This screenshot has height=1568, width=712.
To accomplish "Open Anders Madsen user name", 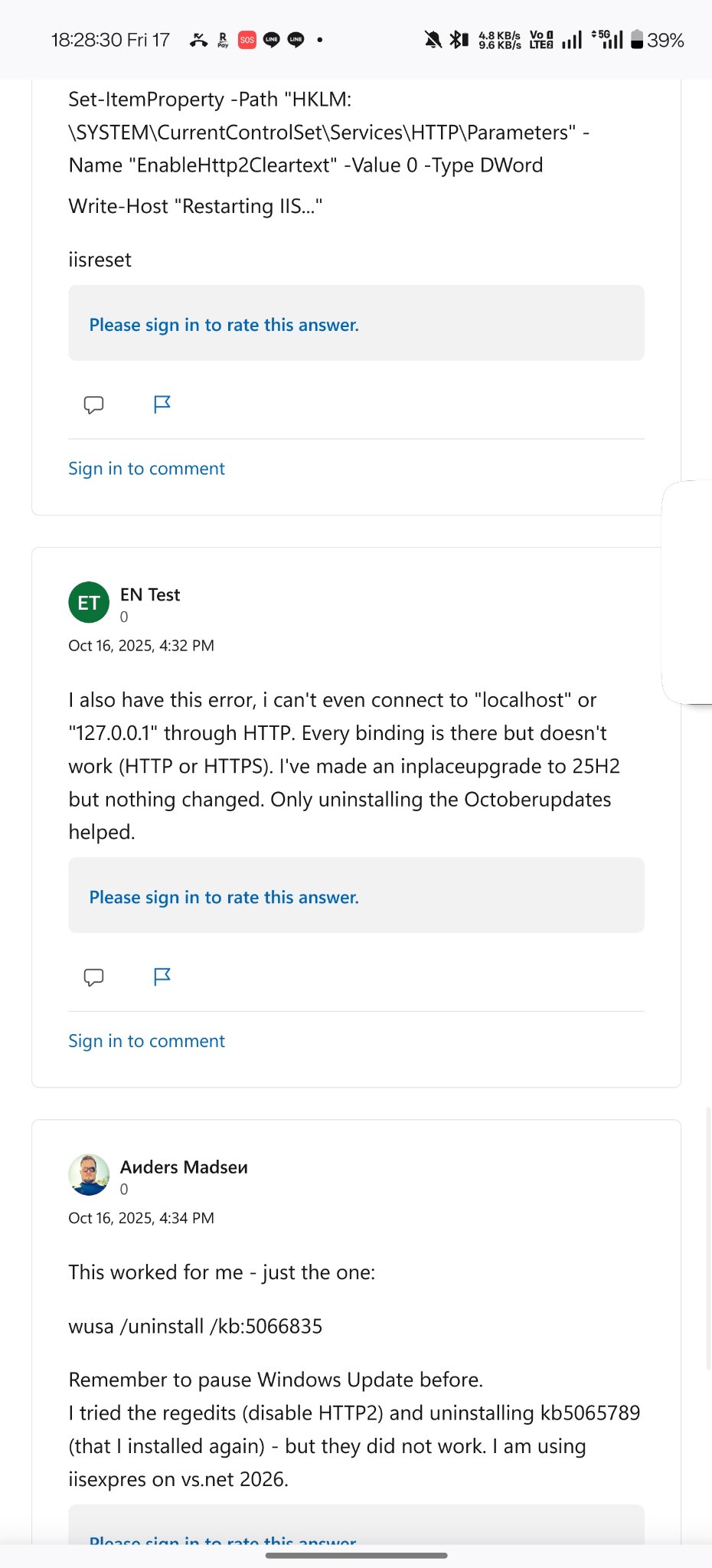I will click(184, 1167).
